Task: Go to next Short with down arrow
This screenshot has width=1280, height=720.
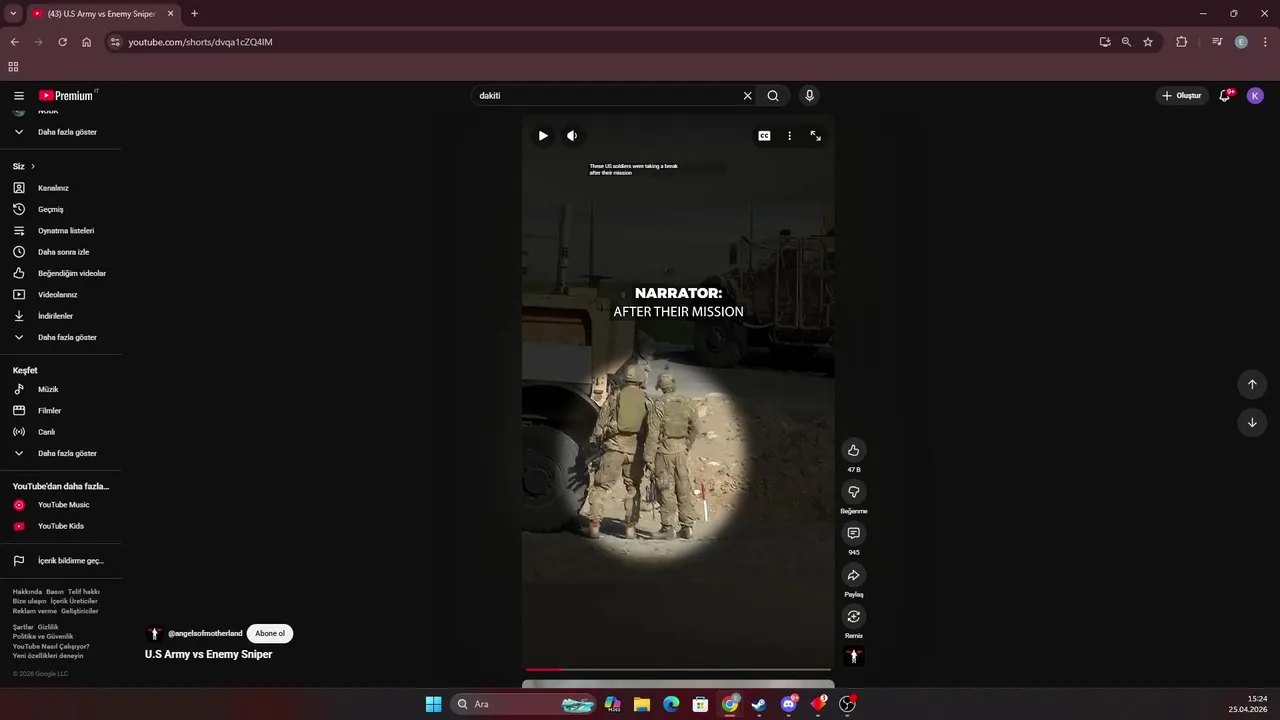Action: 1252,422
